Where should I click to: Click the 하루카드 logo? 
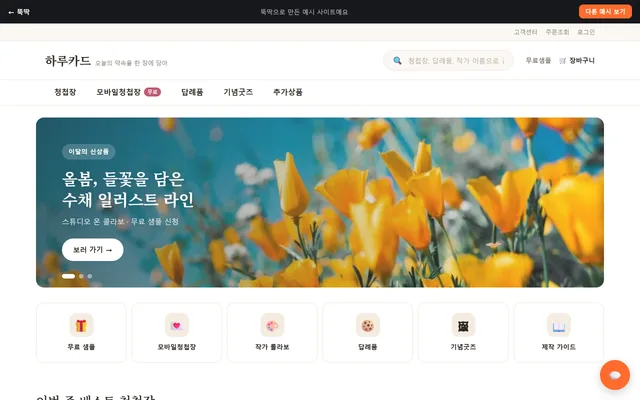click(68, 61)
